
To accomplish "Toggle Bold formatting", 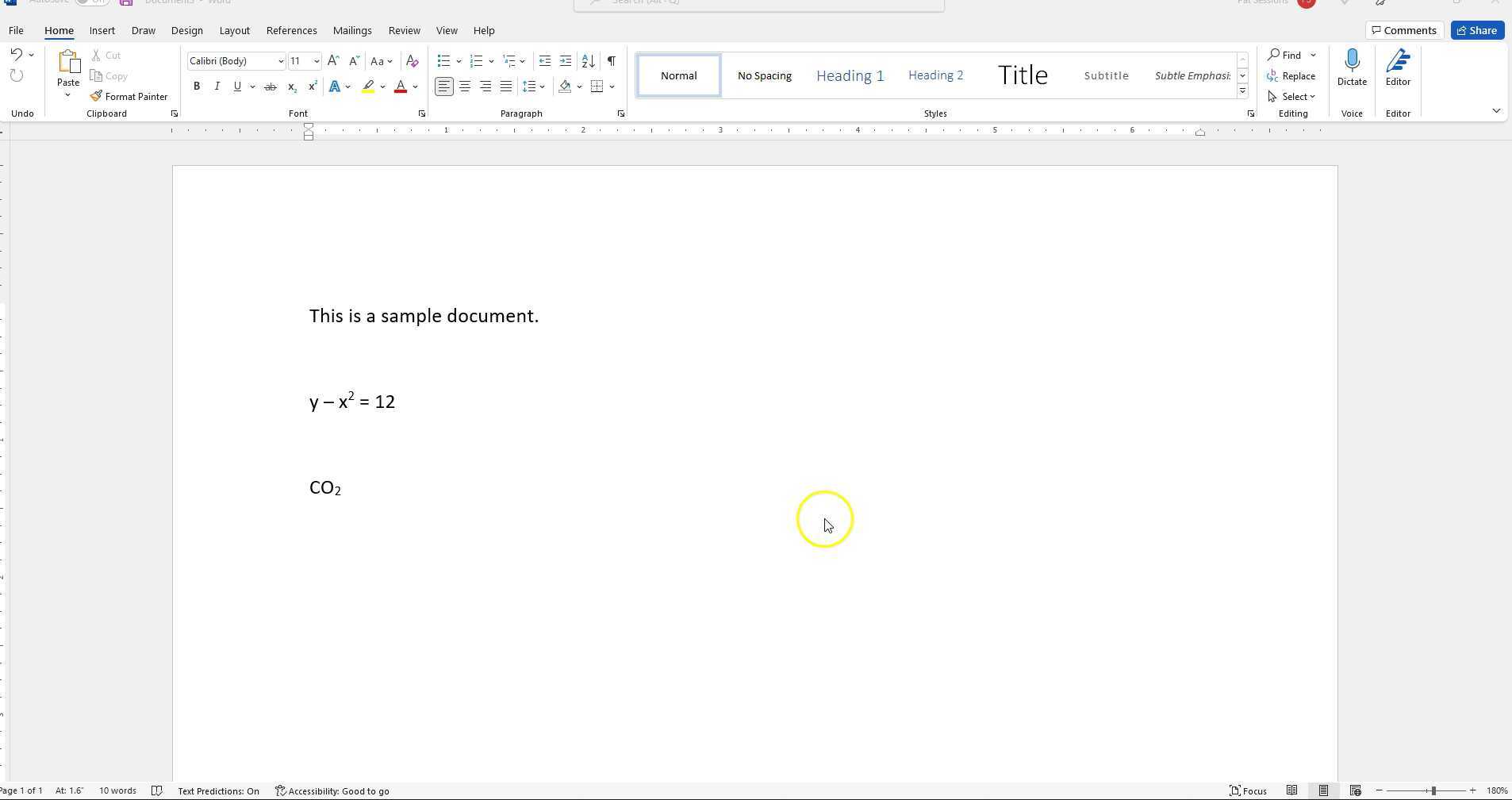I will 197,87.
